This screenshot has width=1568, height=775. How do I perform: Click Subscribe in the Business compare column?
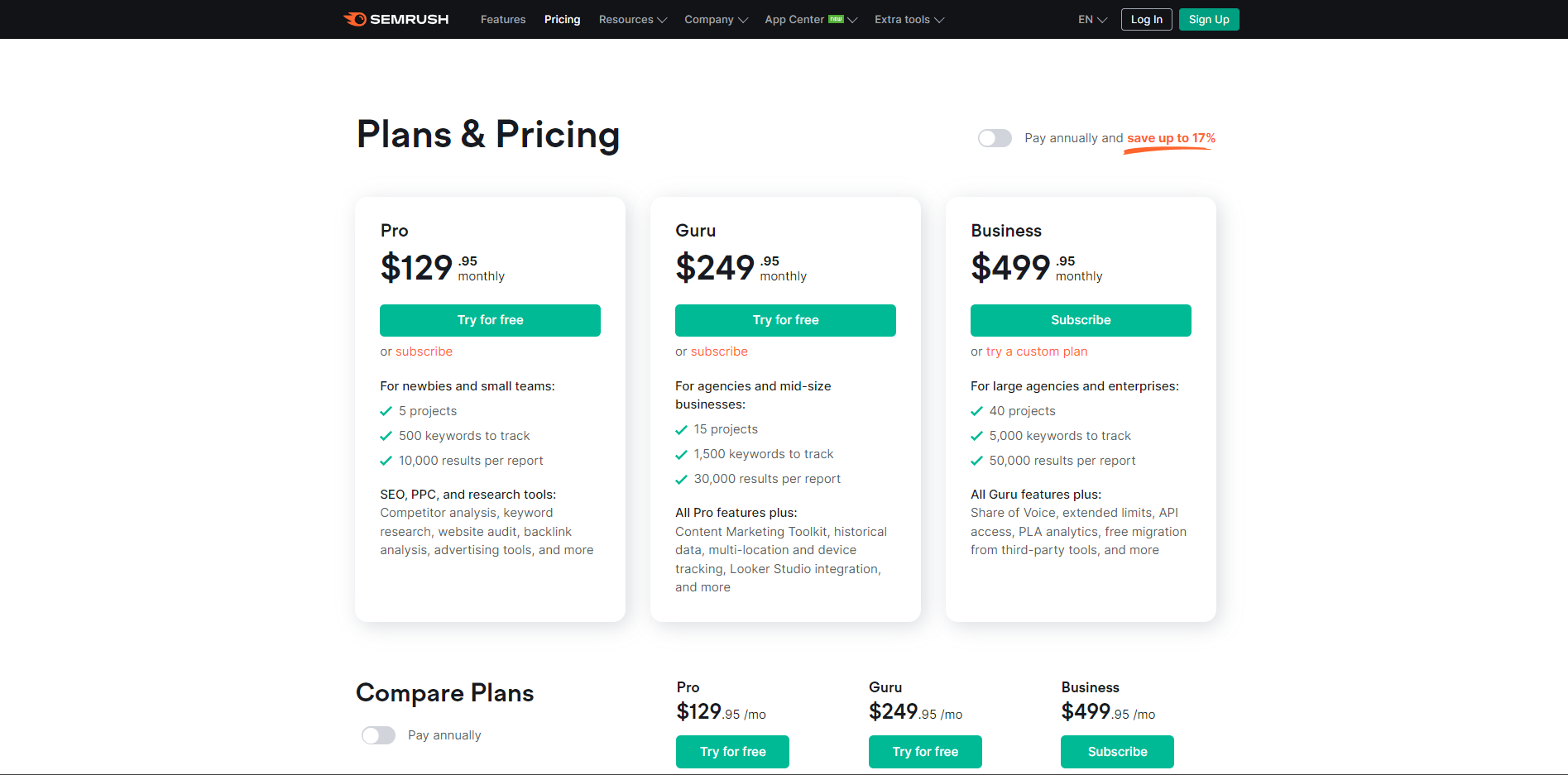[1117, 752]
